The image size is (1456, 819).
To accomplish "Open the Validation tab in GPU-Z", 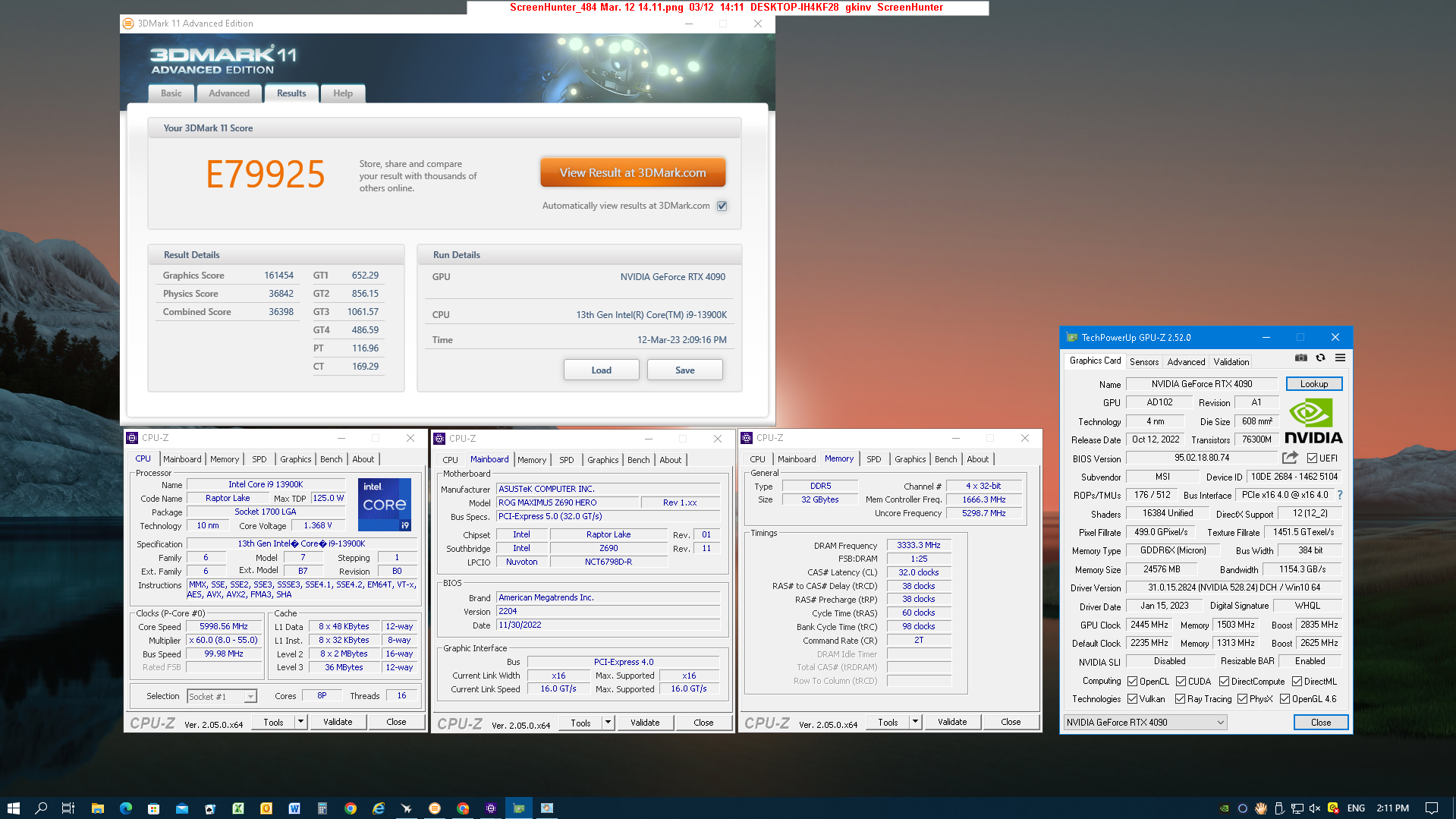I will (1231, 361).
